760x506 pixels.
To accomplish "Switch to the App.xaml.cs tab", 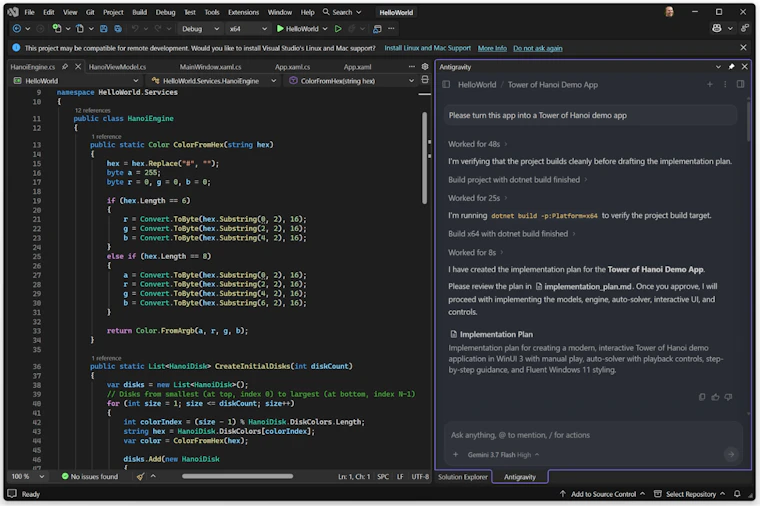I will [x=292, y=67].
